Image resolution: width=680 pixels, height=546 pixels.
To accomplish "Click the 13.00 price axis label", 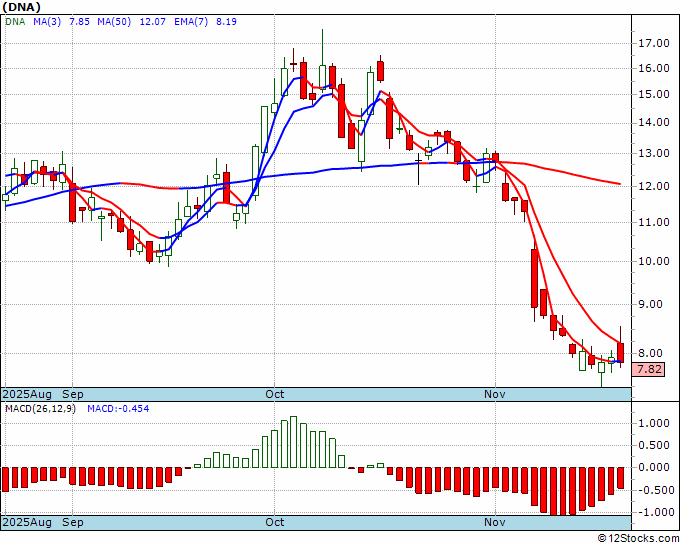I will pyautogui.click(x=654, y=153).
